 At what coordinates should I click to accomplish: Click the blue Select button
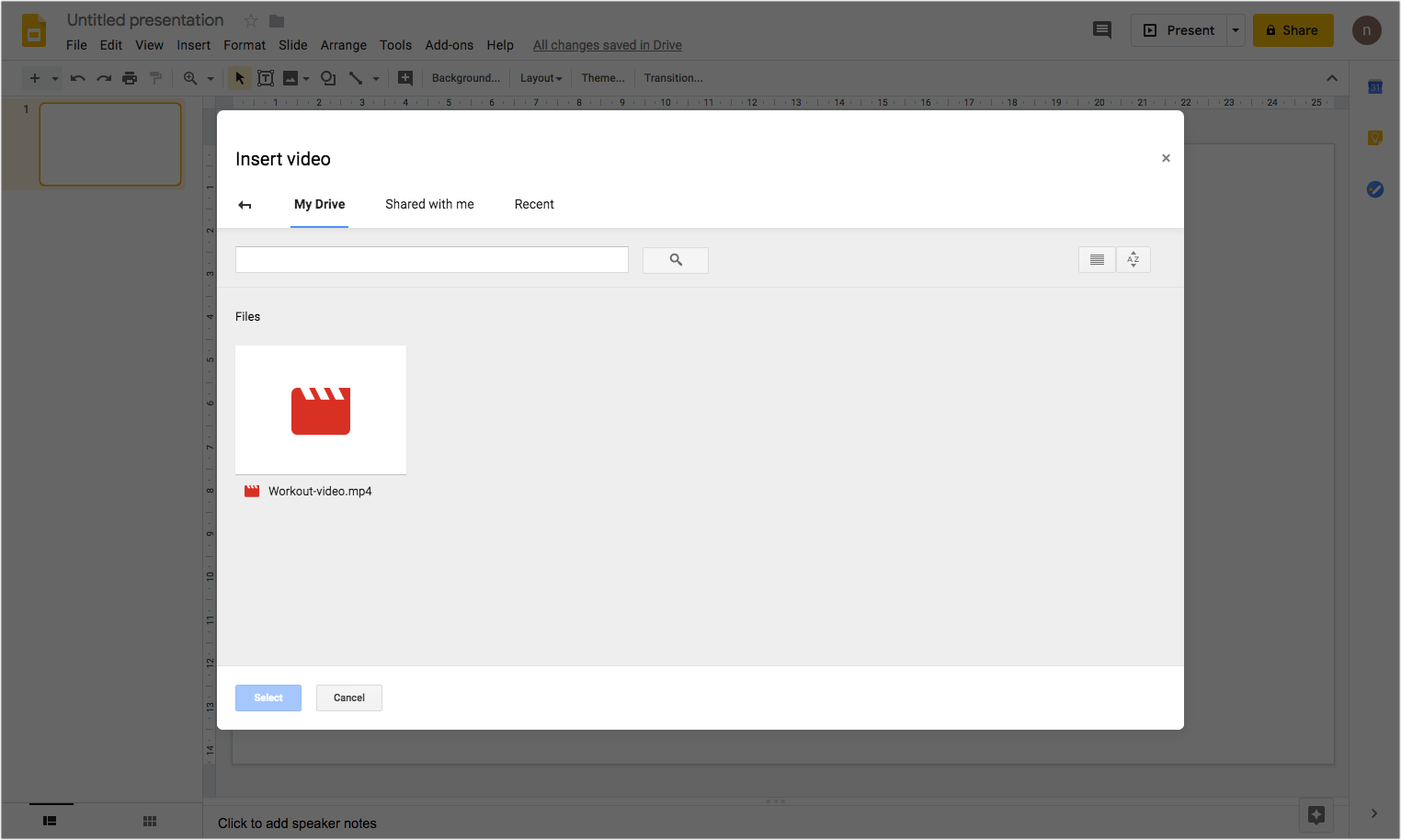point(268,698)
